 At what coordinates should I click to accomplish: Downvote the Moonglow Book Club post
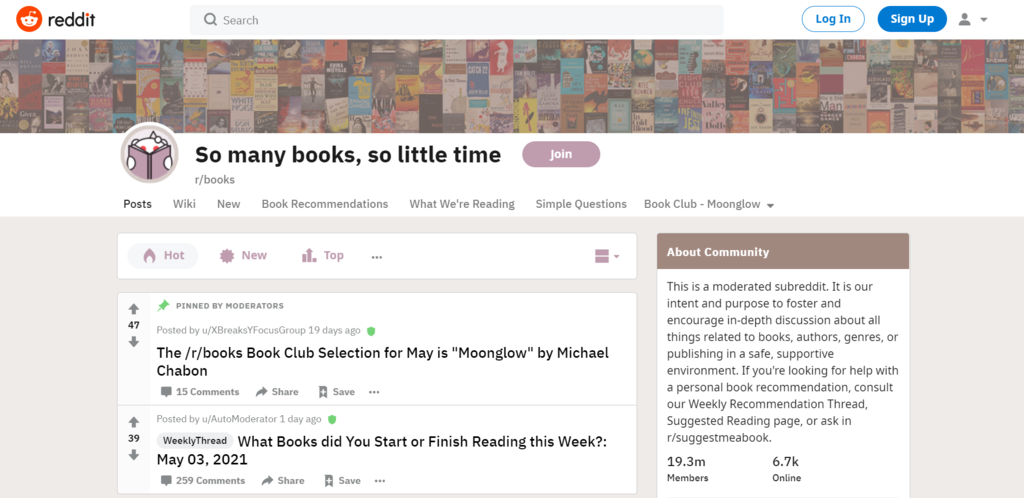coord(134,342)
